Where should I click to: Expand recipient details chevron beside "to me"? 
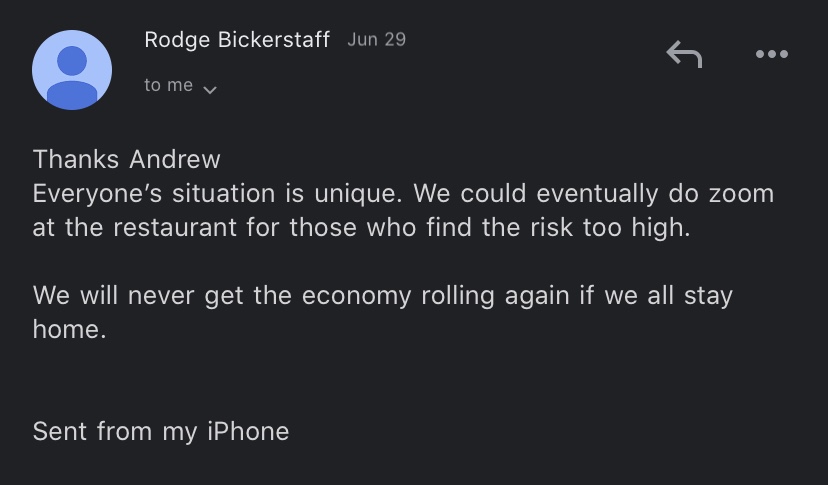tap(210, 89)
